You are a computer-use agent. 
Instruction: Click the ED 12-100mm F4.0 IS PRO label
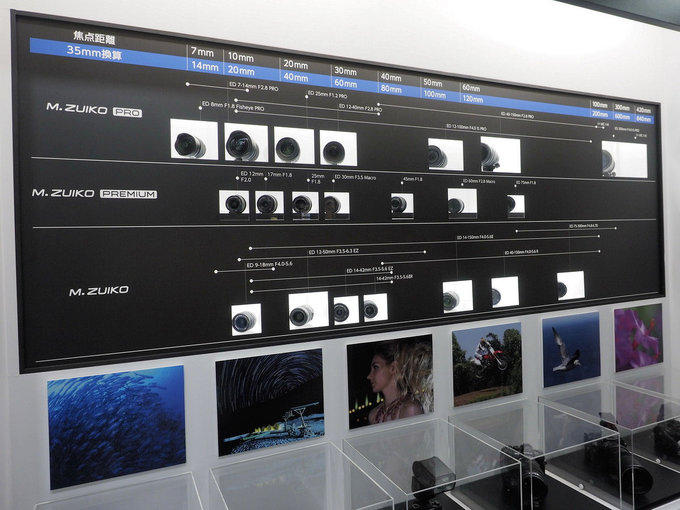pos(466,128)
